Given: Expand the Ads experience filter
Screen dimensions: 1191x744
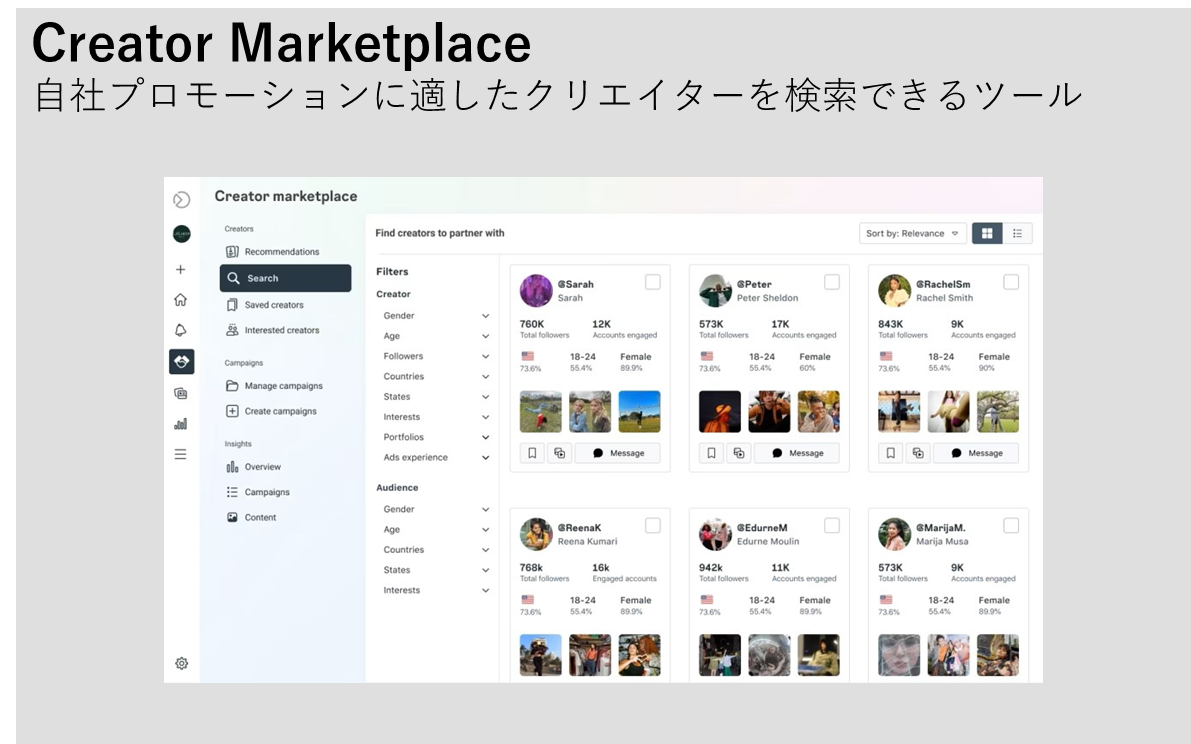Looking at the screenshot, I should click(x=437, y=457).
